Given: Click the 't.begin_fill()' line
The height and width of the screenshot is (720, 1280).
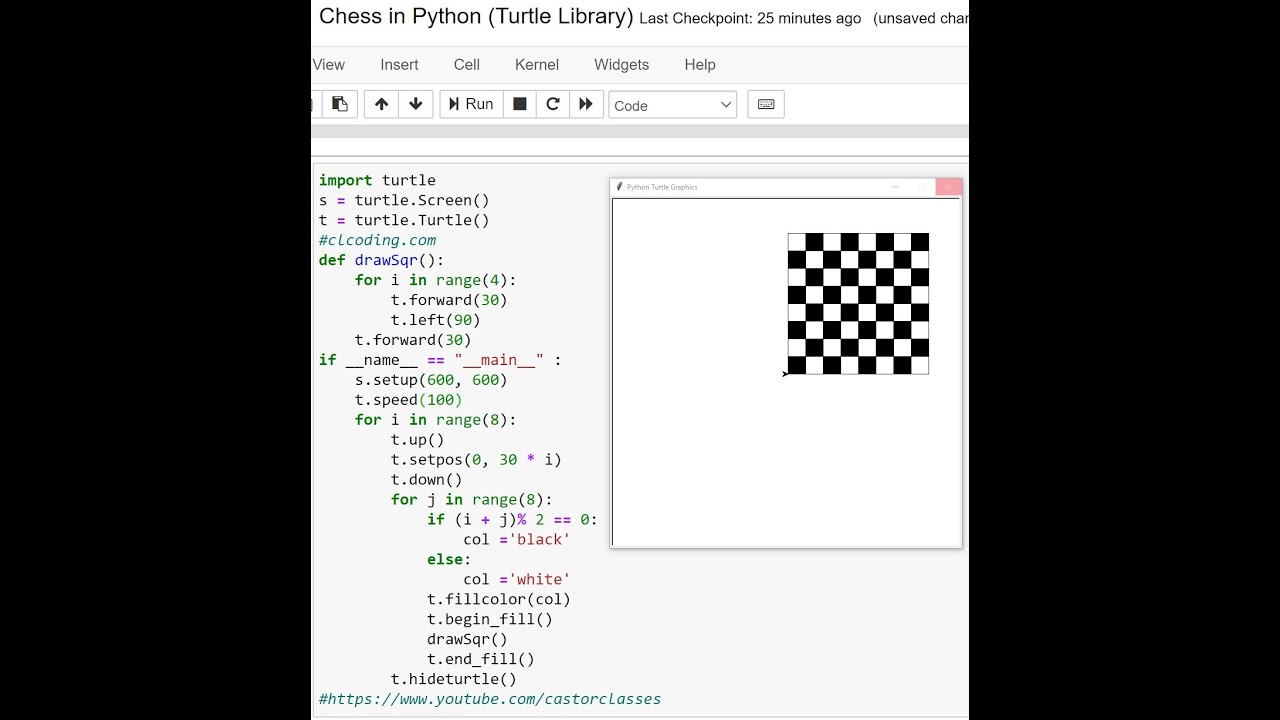Looking at the screenshot, I should (x=489, y=620).
